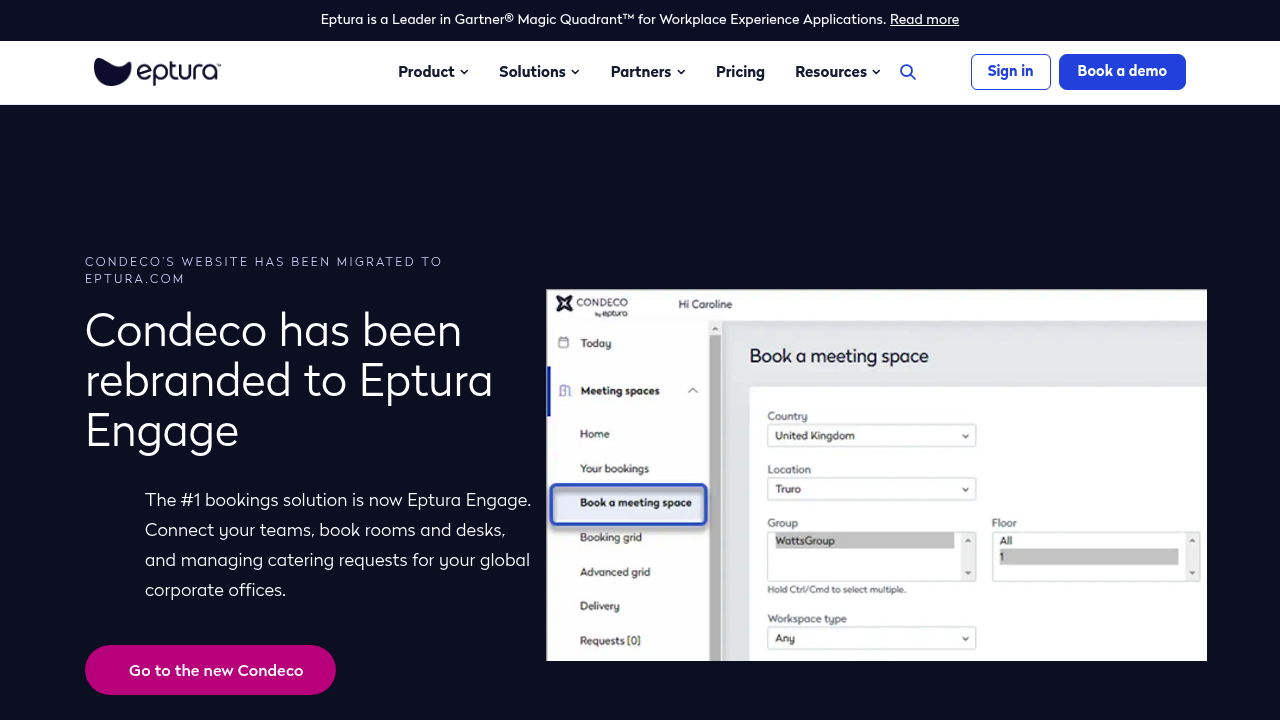Viewport: 1280px width, 720px height.
Task: Collapse the Meeting spaces section
Action: coord(693,391)
